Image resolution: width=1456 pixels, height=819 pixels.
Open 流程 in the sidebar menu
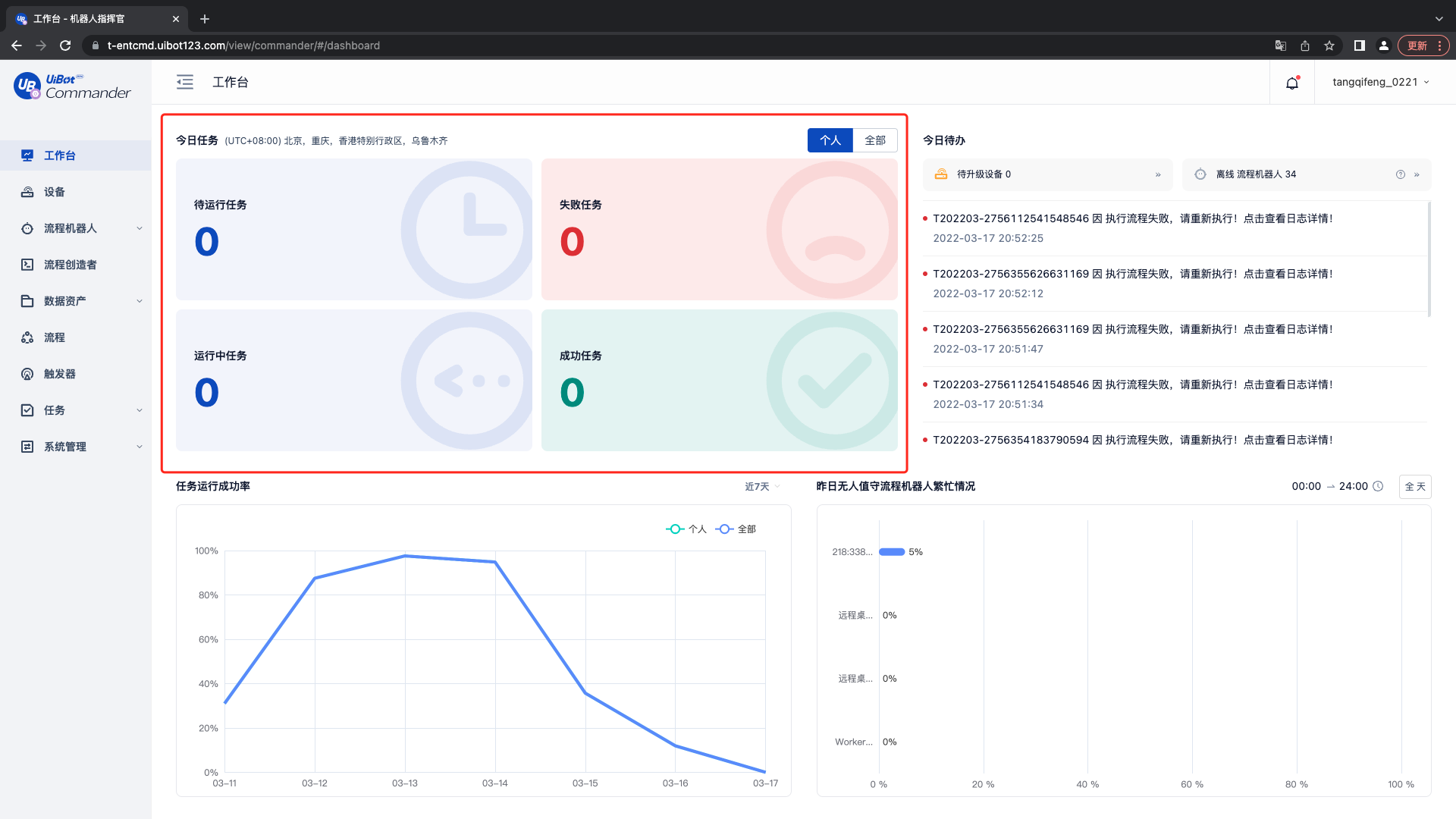(76, 337)
